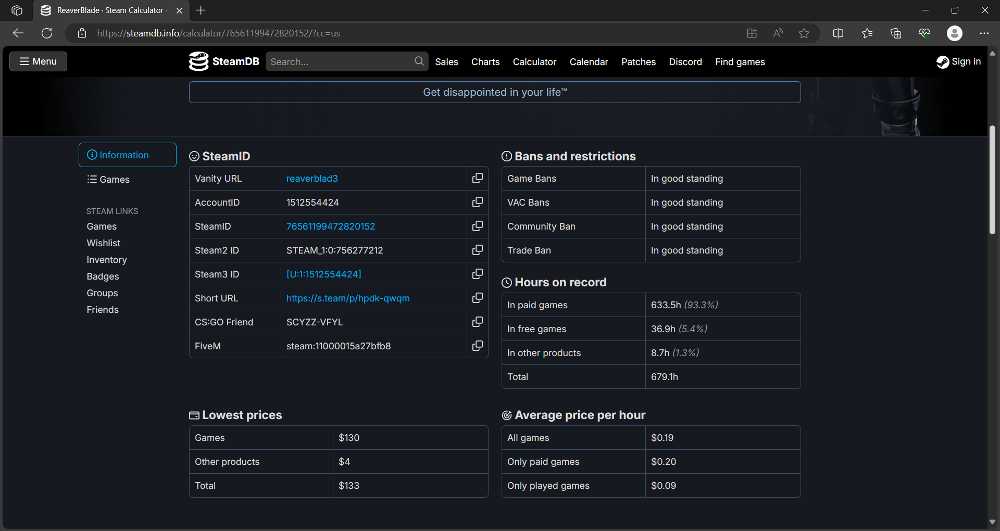Copy the Short URL link
The width and height of the screenshot is (1000, 531).
(477, 298)
